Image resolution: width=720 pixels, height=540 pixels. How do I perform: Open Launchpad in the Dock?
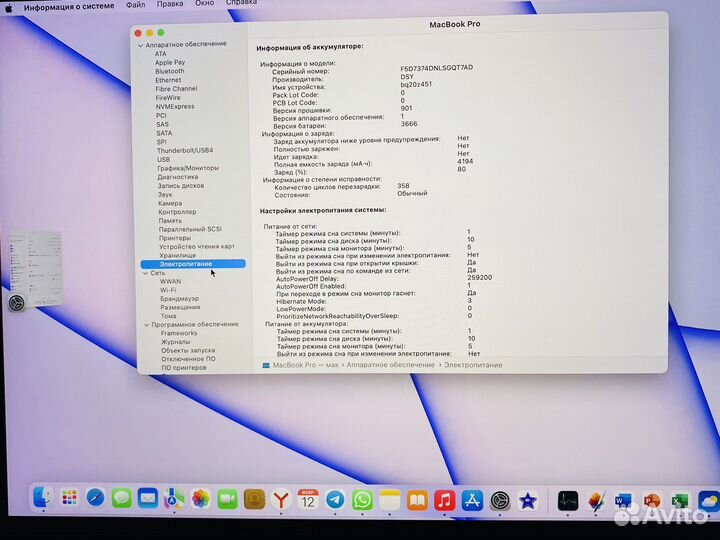click(69, 498)
